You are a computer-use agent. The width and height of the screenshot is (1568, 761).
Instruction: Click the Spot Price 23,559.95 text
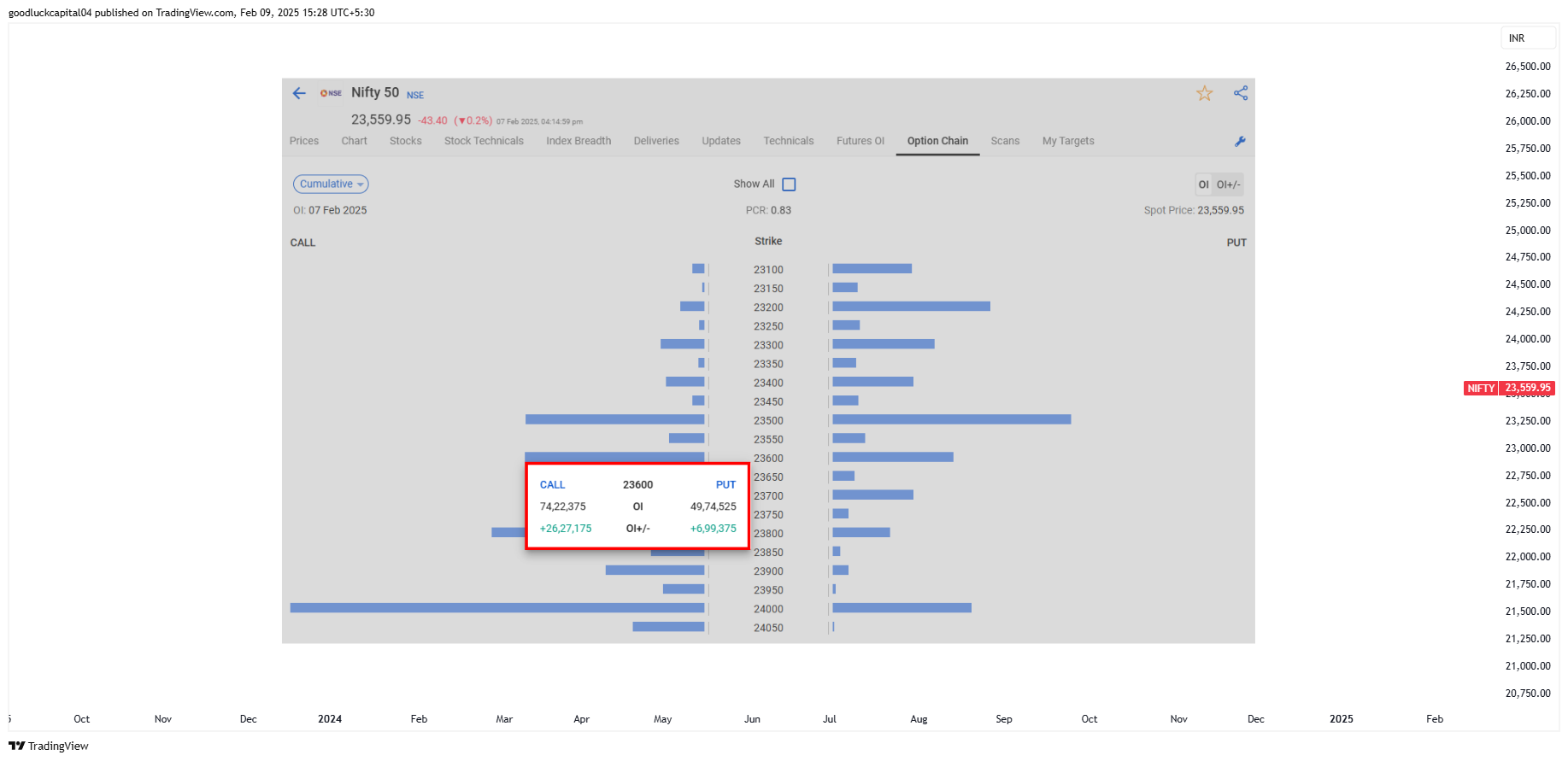(1194, 210)
